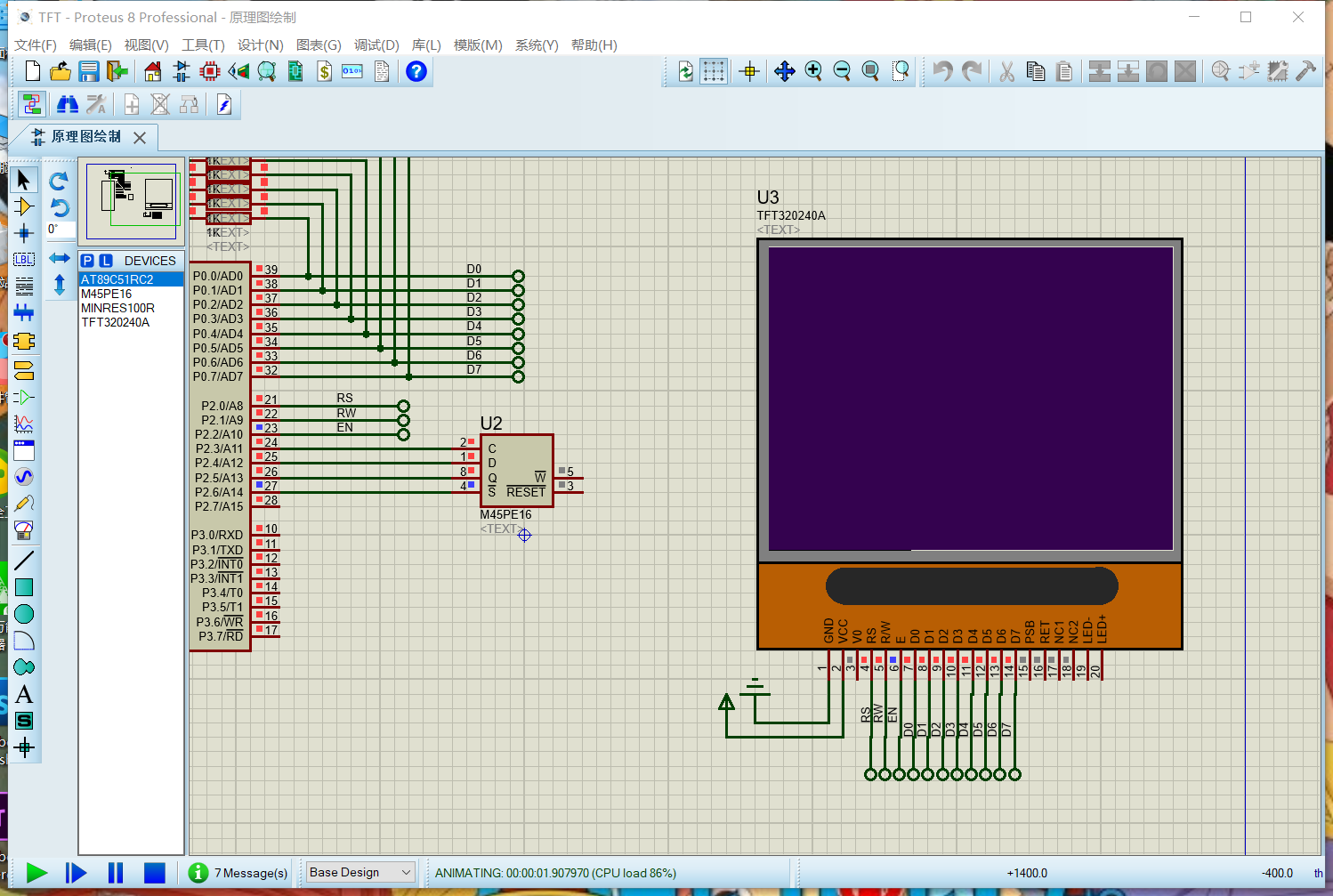The width and height of the screenshot is (1333, 896).
Task: Open the Source Code binary icon
Action: [352, 71]
